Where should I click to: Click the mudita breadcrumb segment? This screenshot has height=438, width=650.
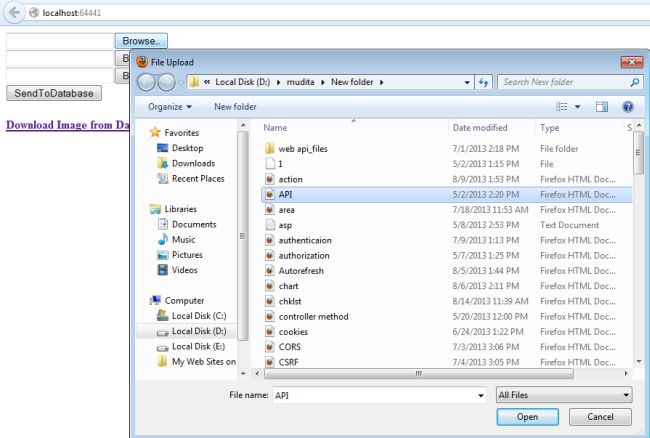tap(301, 82)
